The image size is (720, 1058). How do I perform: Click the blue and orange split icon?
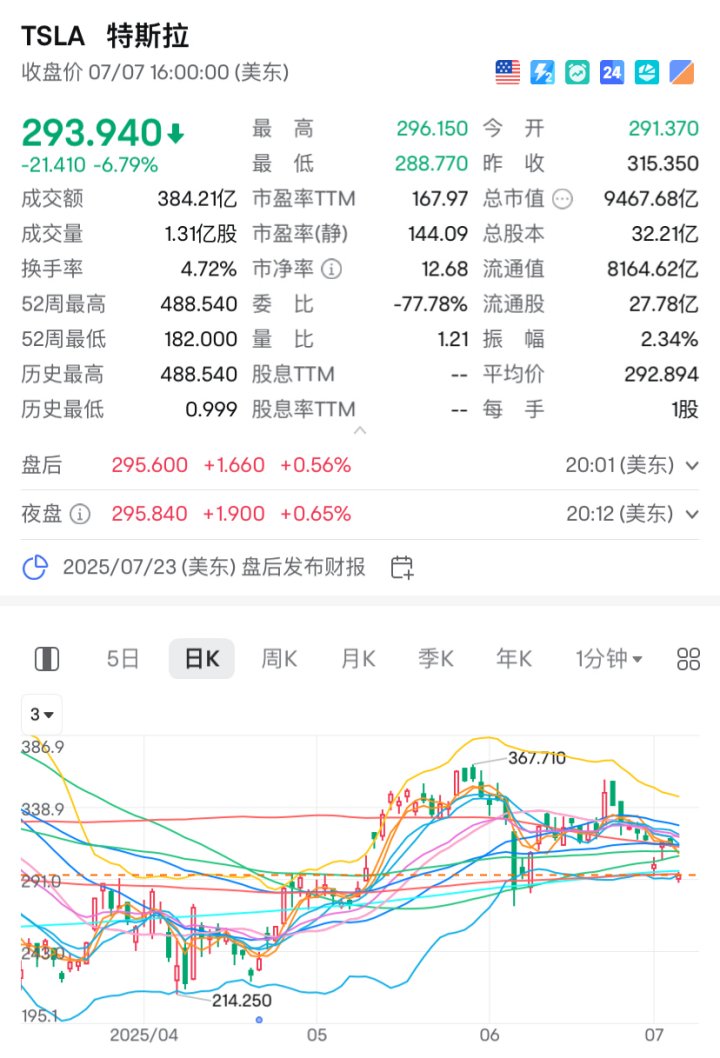coord(682,72)
